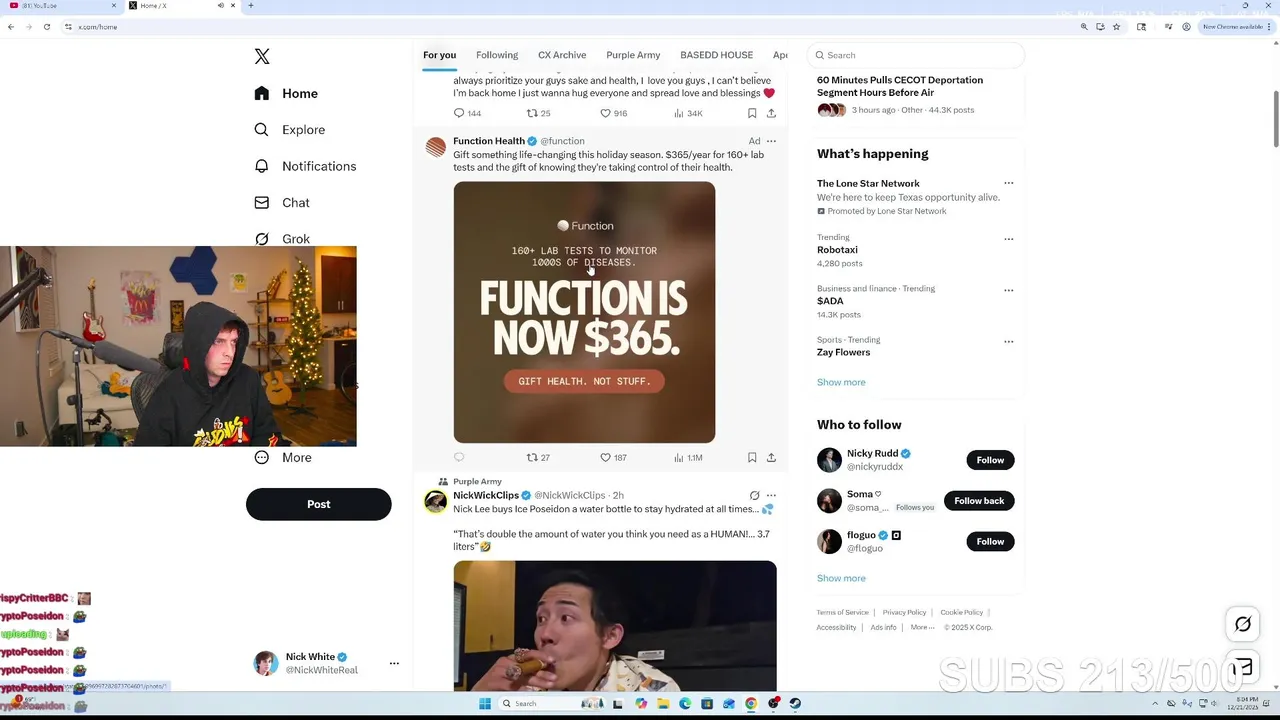Click Follow back for Soma
Viewport: 1280px width, 720px height.
coord(979,501)
